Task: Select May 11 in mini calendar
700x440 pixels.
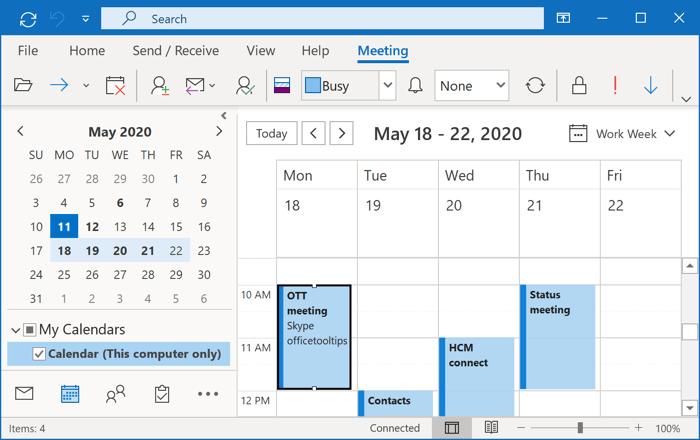Action: pos(64,226)
